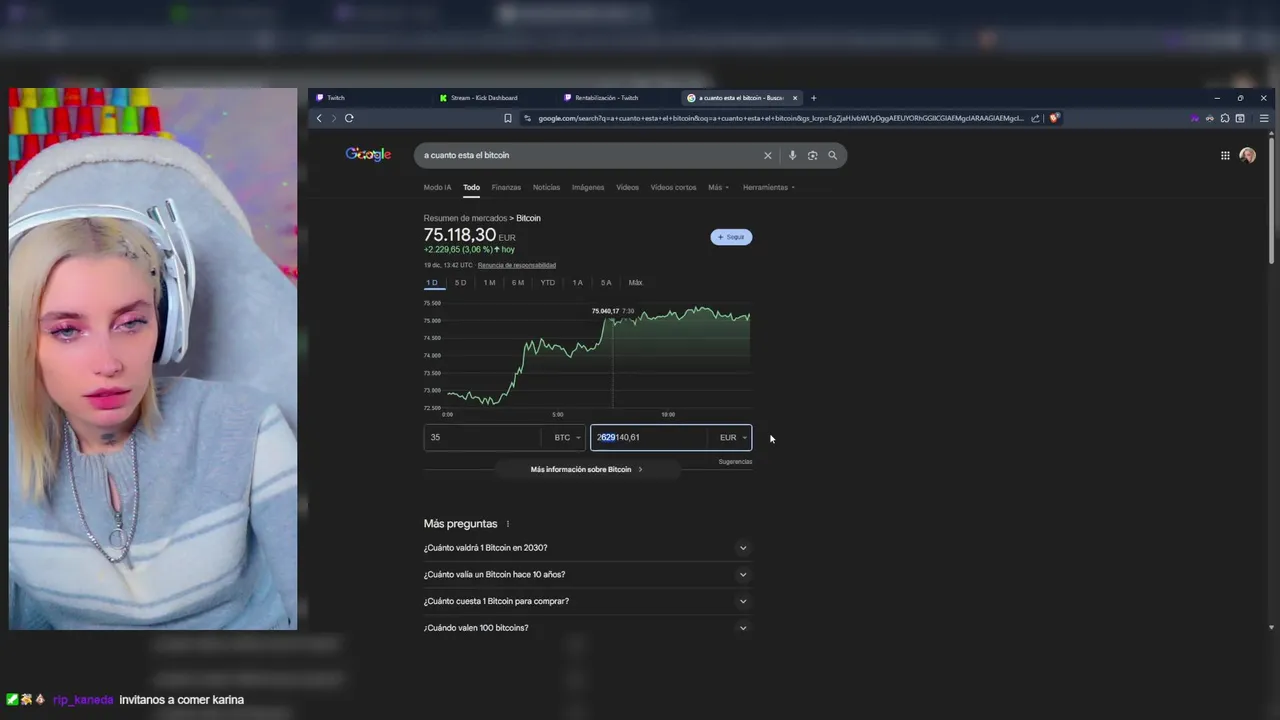The height and width of the screenshot is (720, 1280).
Task: Reload the page with the refresh icon
Action: pyautogui.click(x=349, y=118)
